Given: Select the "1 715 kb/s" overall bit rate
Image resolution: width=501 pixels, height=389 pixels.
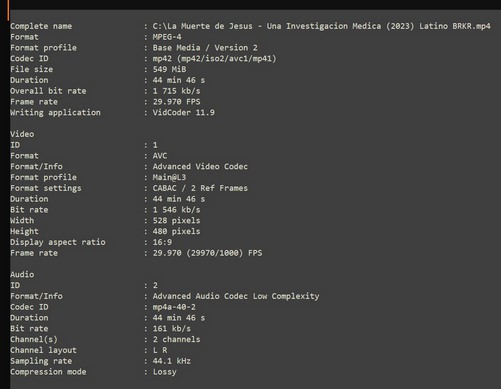Looking at the screenshot, I should [x=176, y=91].
